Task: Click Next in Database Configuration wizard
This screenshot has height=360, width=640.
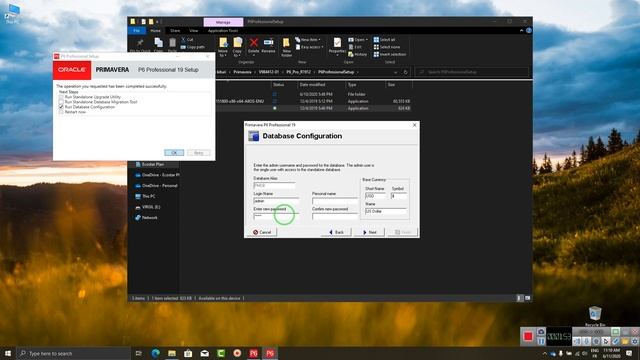Action: pyautogui.click(x=370, y=232)
